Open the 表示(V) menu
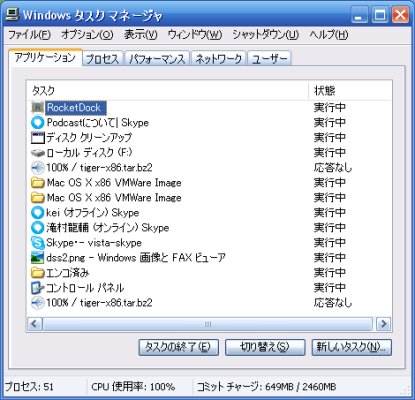This screenshot has height=400, width=415. tap(141, 35)
